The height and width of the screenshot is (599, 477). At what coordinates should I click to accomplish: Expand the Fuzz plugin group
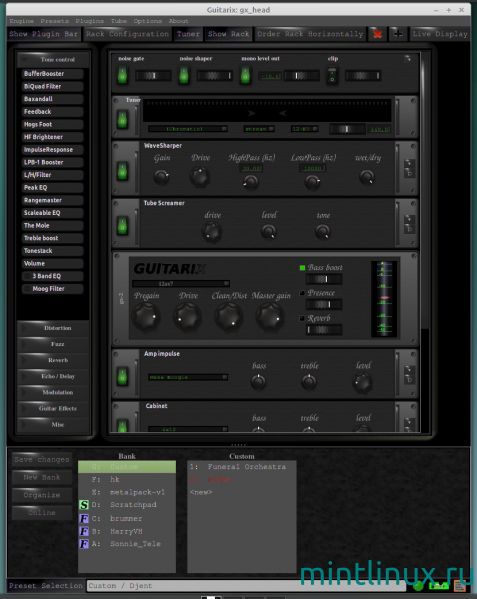pos(53,344)
